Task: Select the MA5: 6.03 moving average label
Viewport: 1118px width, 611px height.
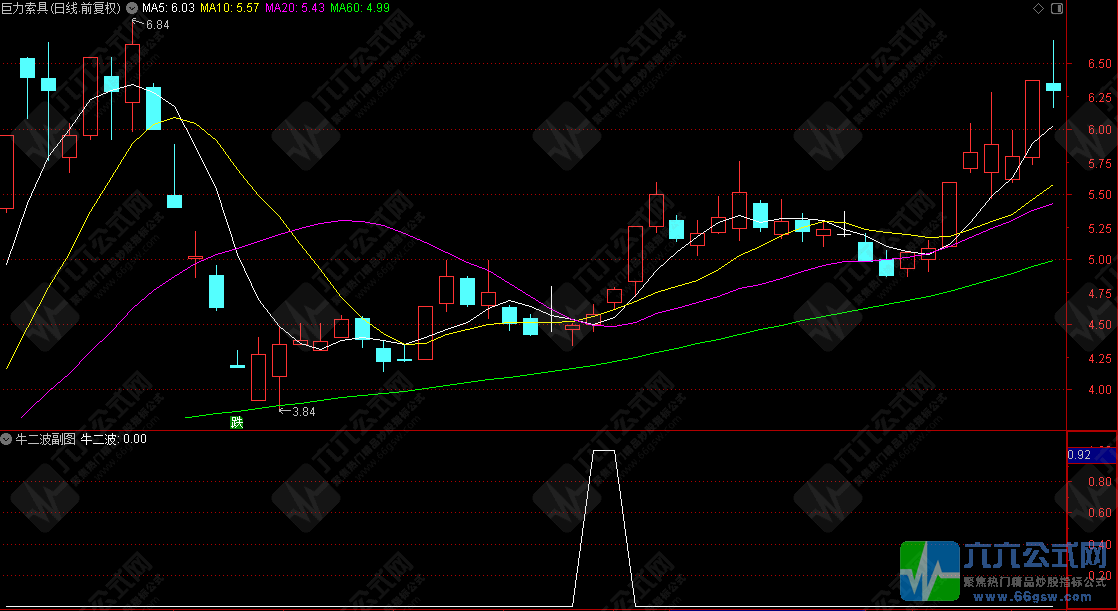Action: (169, 8)
